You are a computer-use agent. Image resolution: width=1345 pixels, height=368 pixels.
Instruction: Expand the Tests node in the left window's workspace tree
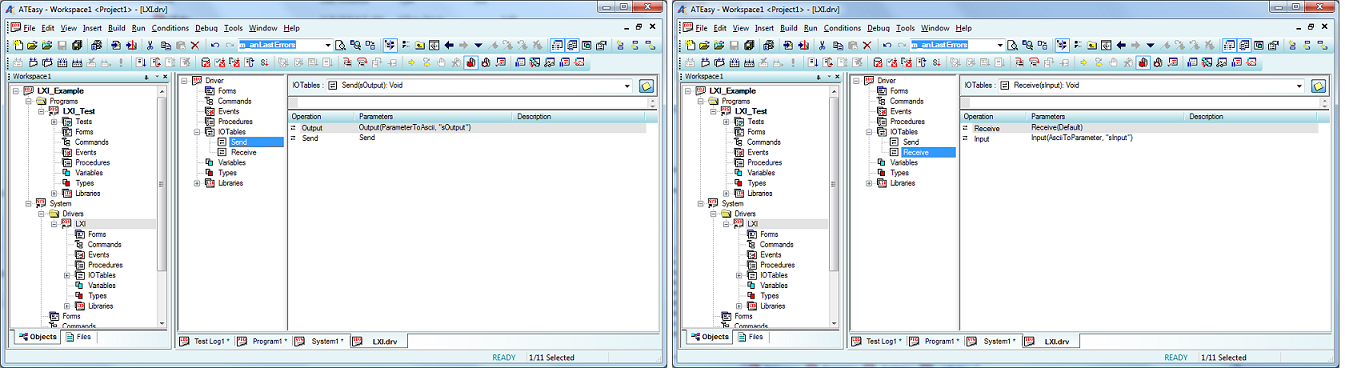(54, 122)
